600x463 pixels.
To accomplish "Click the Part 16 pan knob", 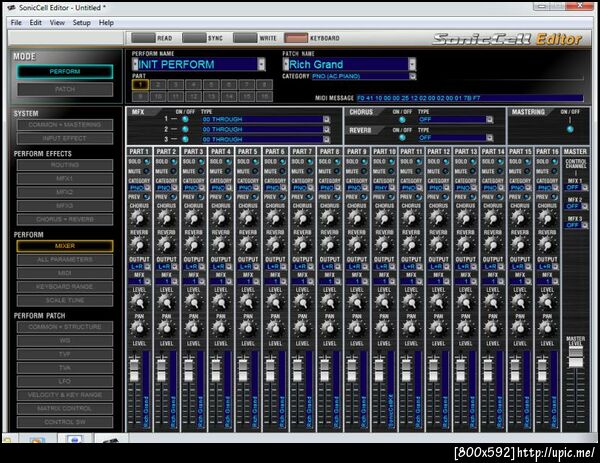I will coord(547,329).
